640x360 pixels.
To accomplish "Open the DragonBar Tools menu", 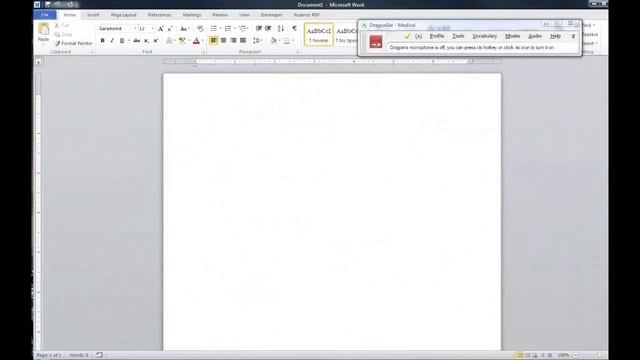I will tap(458, 36).
